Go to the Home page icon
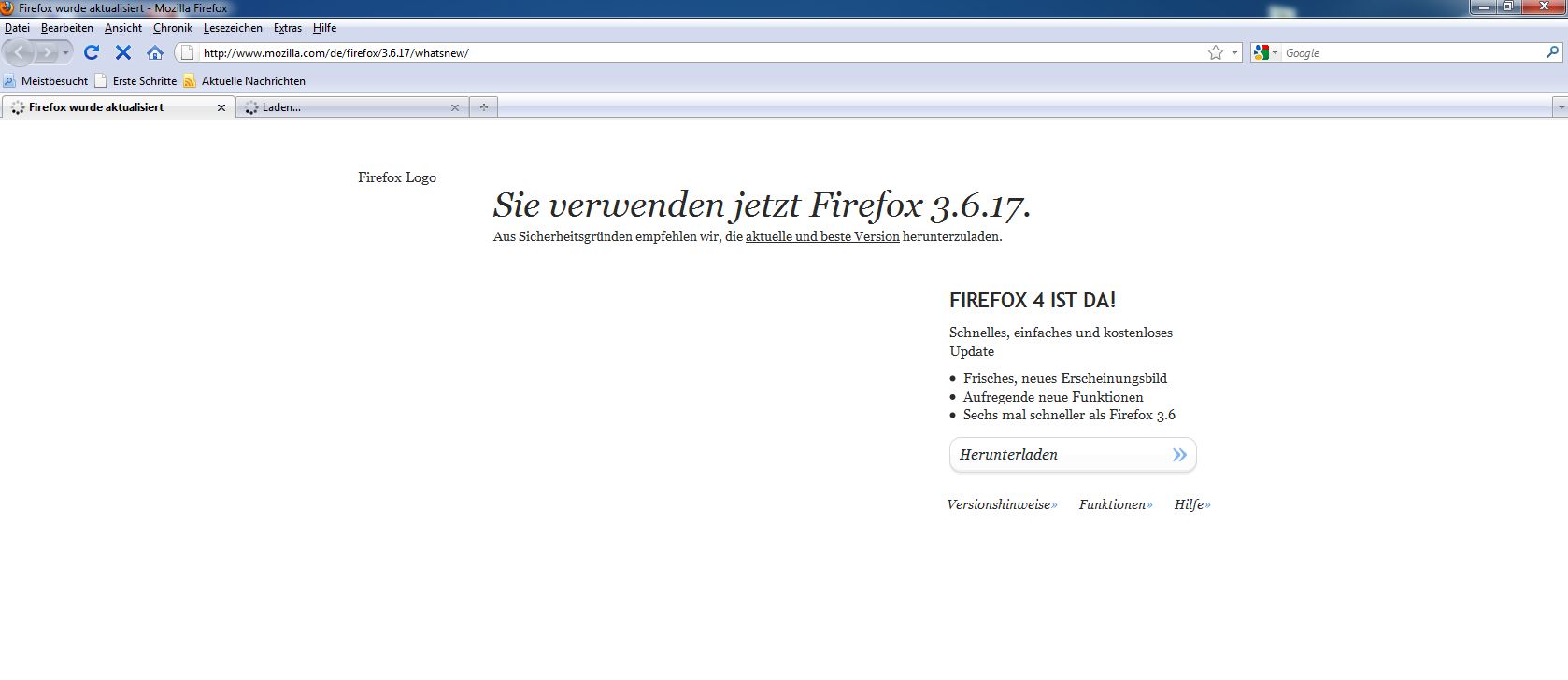 coord(155,52)
